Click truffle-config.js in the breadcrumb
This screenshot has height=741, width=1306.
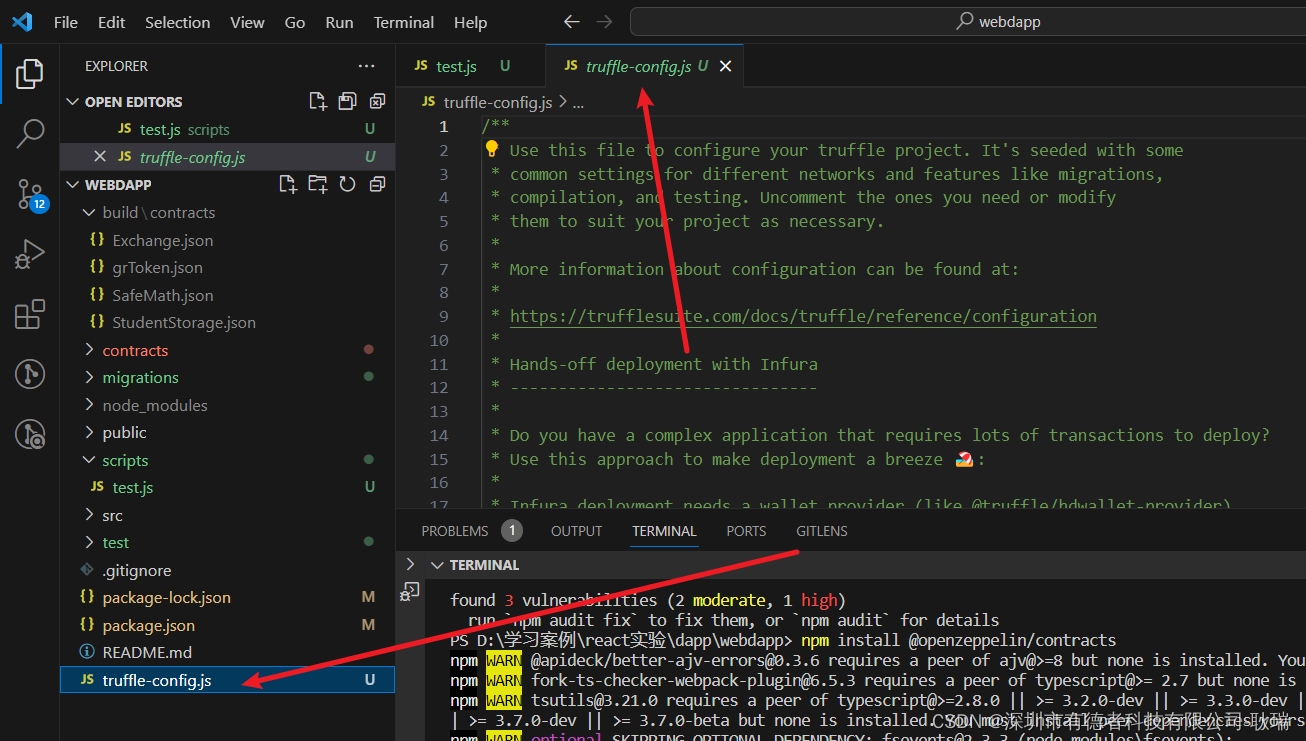click(x=497, y=102)
